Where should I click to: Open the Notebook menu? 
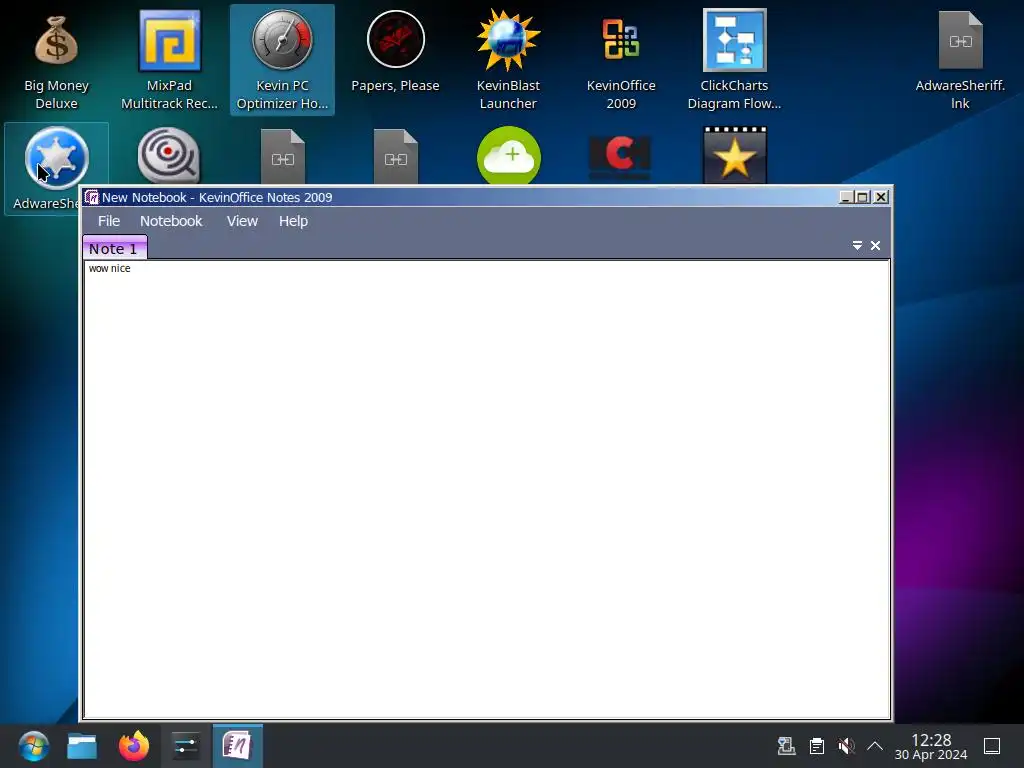pyautogui.click(x=171, y=221)
